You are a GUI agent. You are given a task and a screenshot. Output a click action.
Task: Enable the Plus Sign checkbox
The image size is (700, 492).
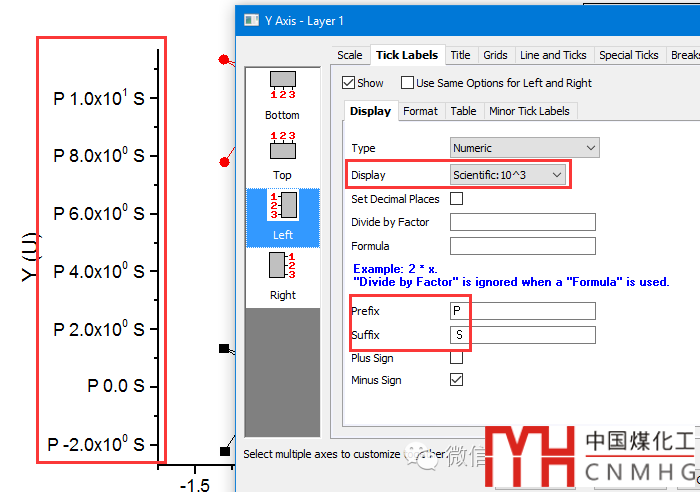456,358
